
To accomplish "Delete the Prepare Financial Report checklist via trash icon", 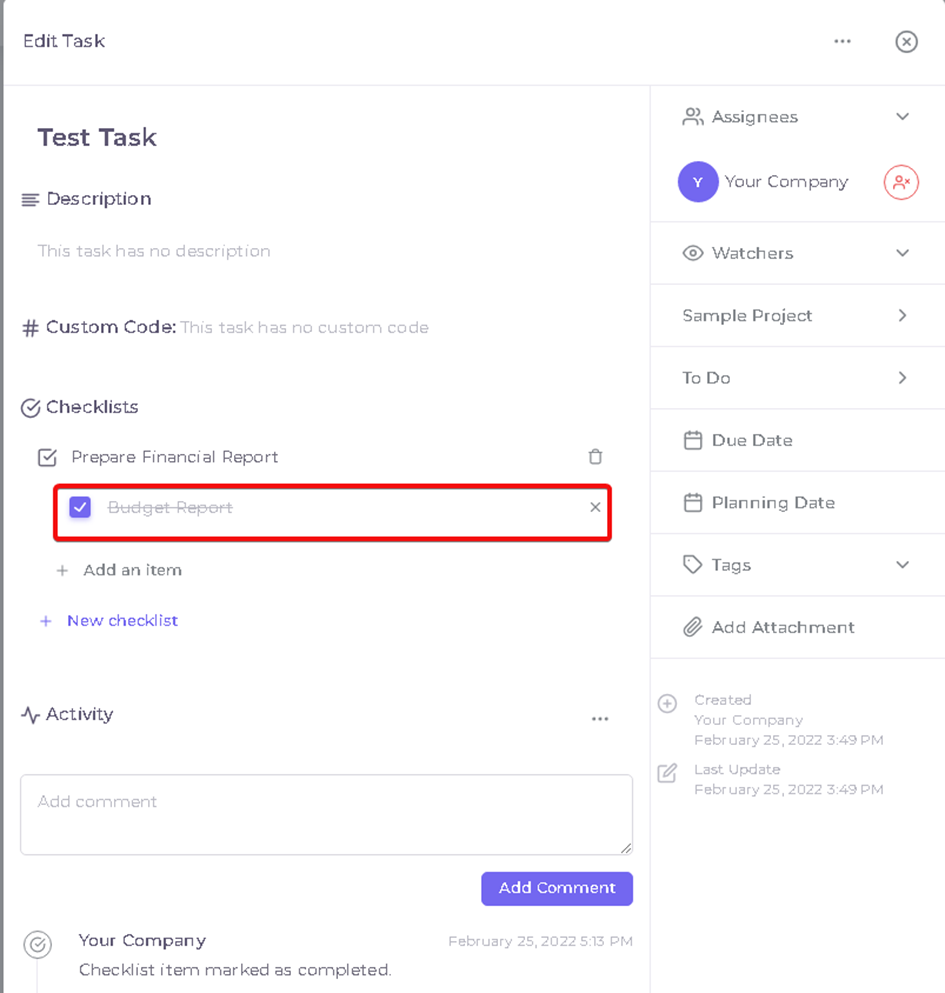I will click(x=595, y=457).
